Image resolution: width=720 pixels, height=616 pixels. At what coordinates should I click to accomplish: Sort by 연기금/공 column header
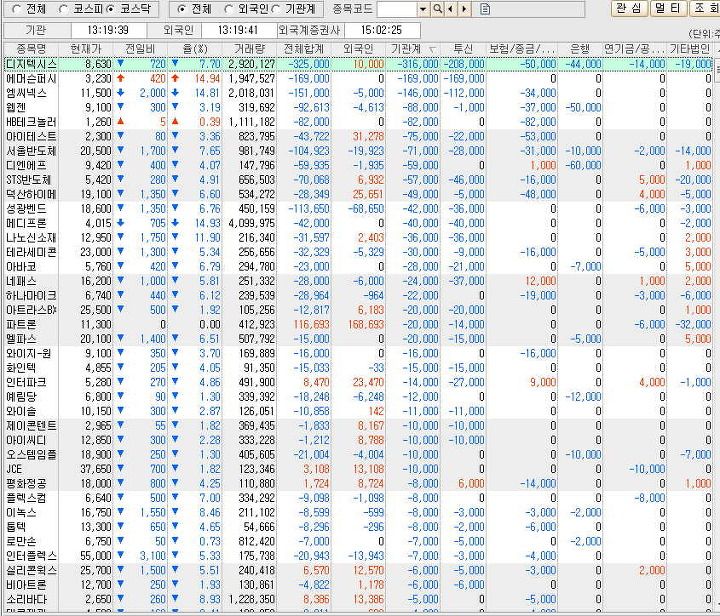click(635, 49)
